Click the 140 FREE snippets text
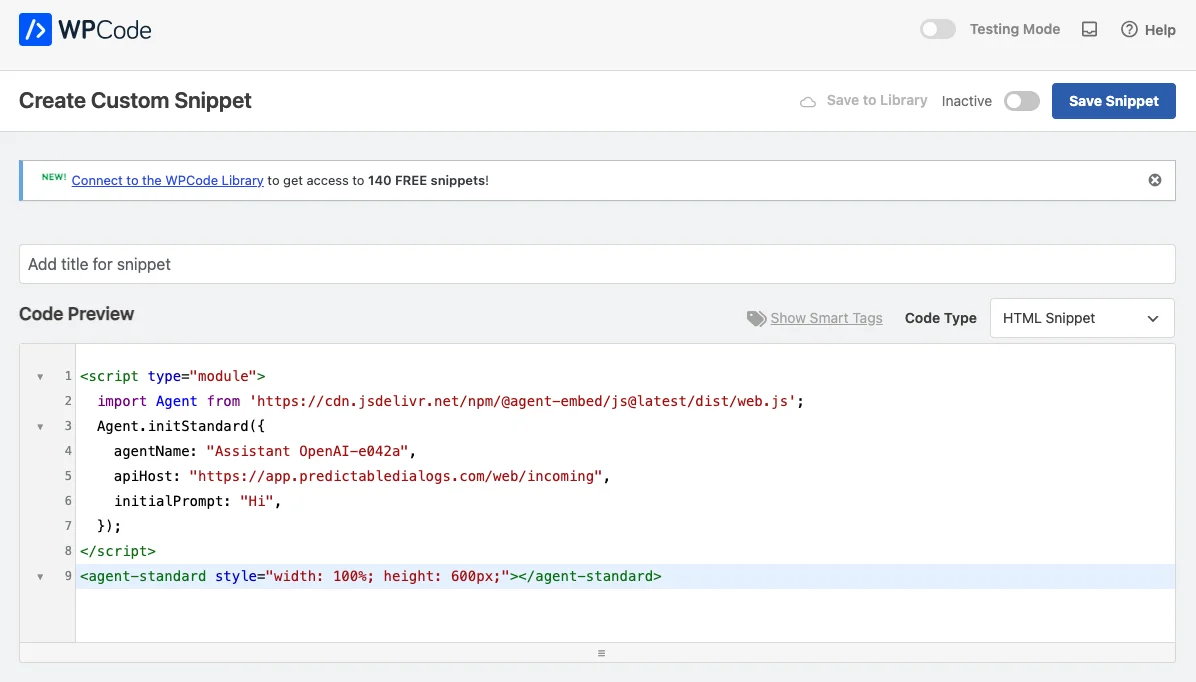Screen dimensions: 1196x682 [x=426, y=180]
